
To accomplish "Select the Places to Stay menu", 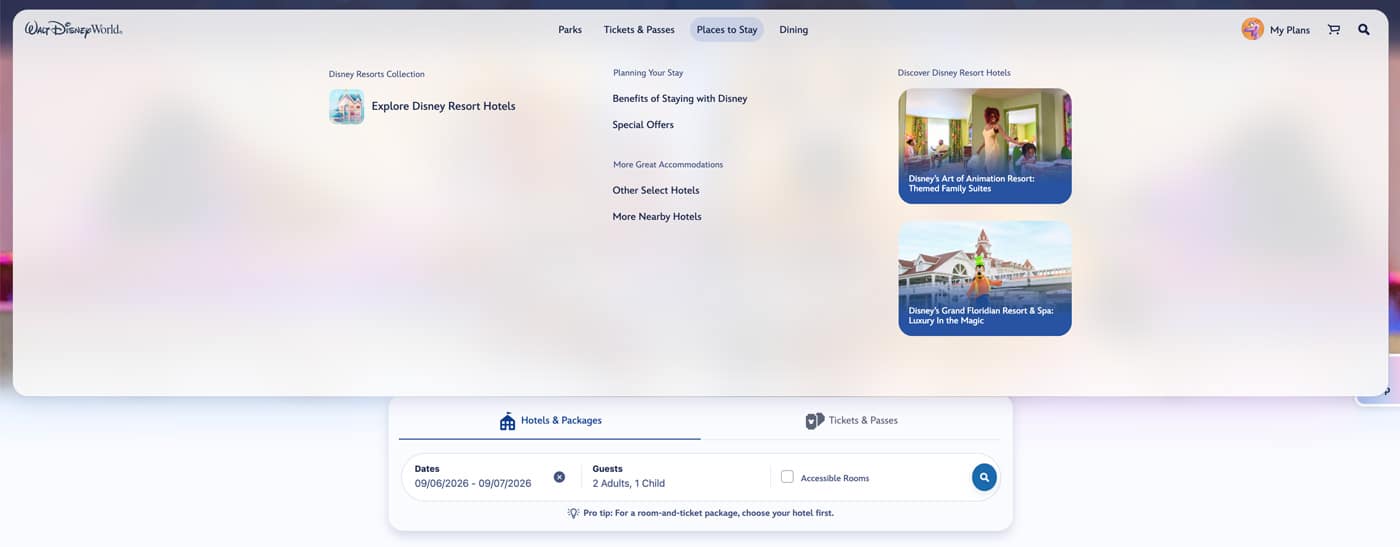I will (x=727, y=30).
